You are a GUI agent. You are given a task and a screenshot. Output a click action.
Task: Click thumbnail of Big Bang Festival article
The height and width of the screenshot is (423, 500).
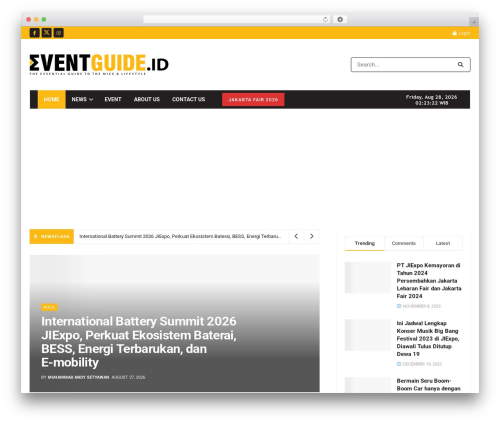click(368, 335)
